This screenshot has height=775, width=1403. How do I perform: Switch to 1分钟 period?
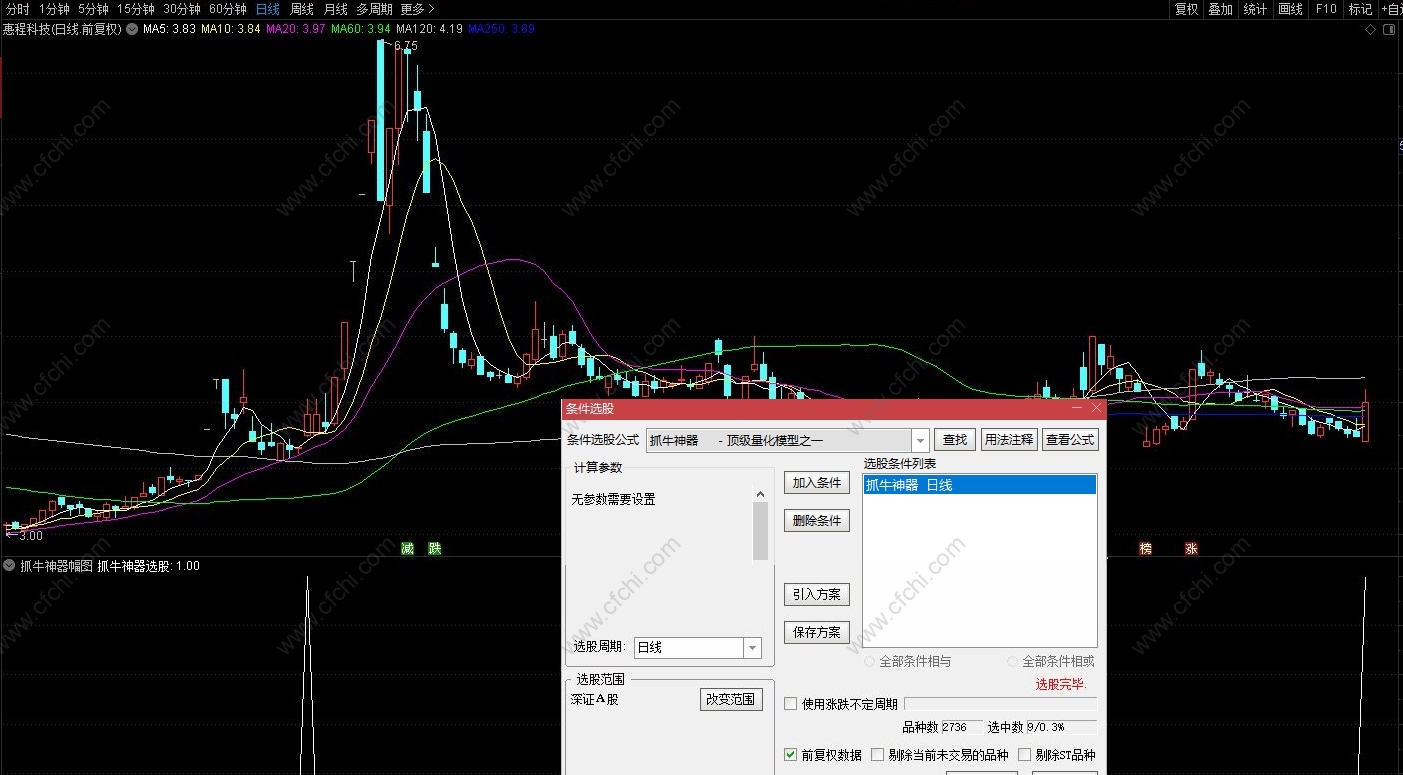tap(54, 9)
